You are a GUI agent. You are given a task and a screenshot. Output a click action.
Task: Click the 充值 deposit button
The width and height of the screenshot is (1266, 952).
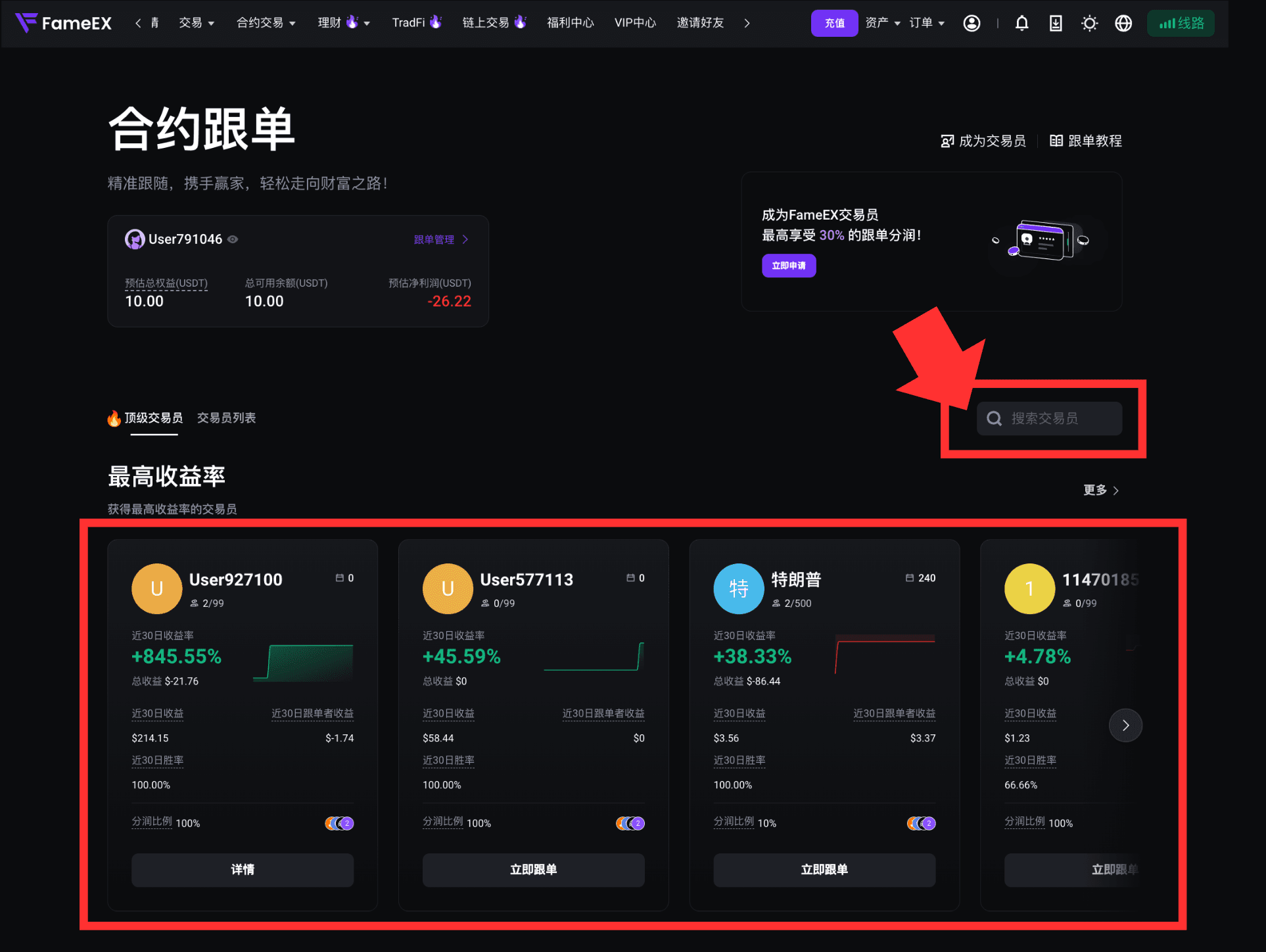pyautogui.click(x=834, y=23)
